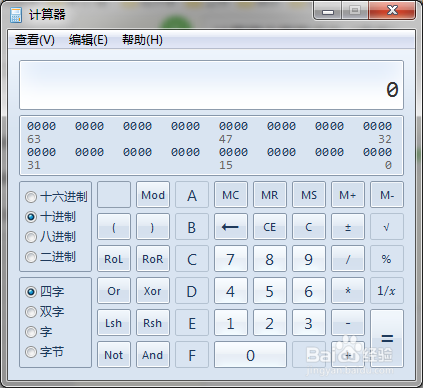Click the M+ memory add button
423x388 pixels.
click(348, 195)
